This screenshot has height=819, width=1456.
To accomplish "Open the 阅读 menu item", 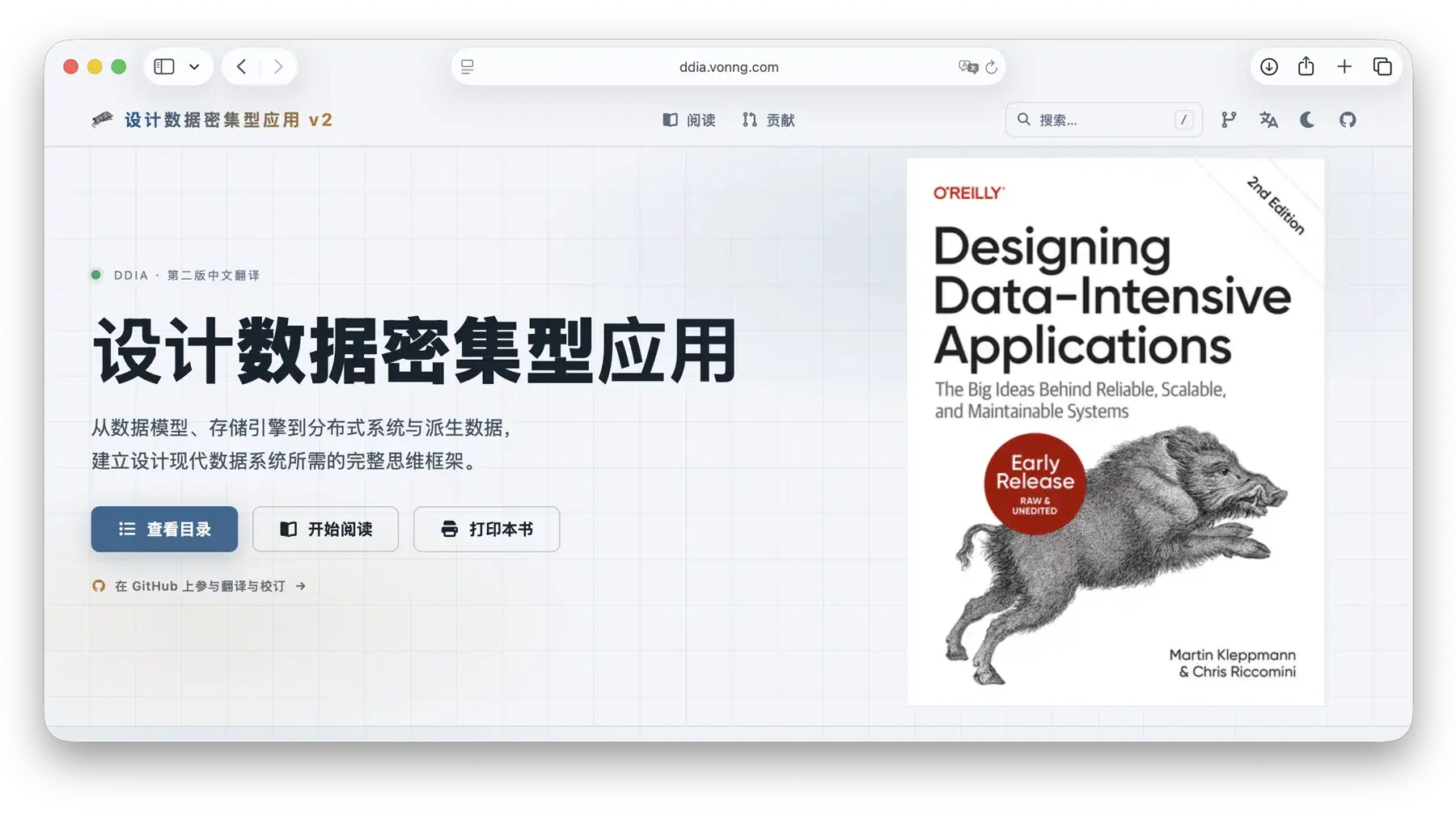I will (689, 120).
